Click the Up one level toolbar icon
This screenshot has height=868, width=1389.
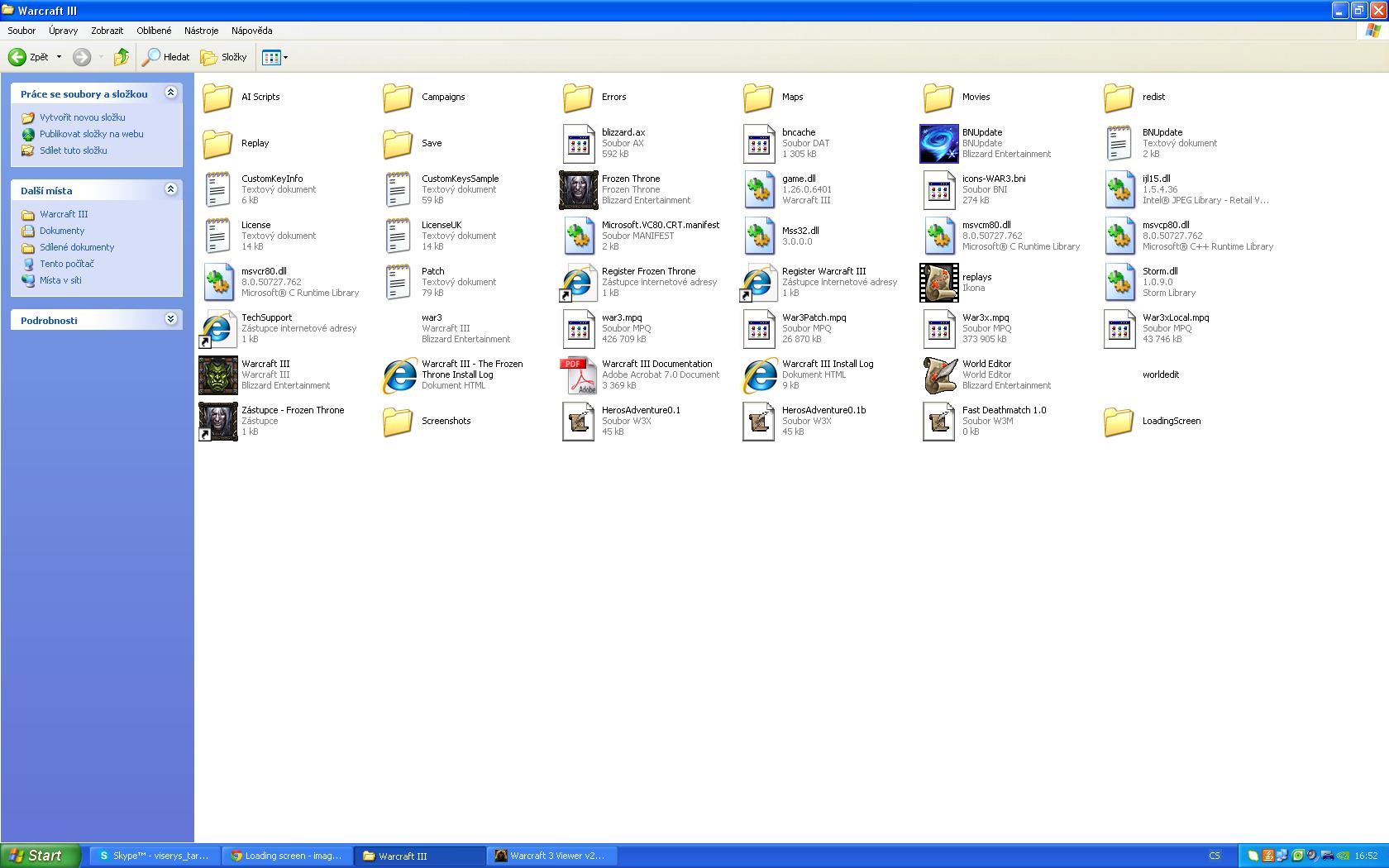point(122,57)
